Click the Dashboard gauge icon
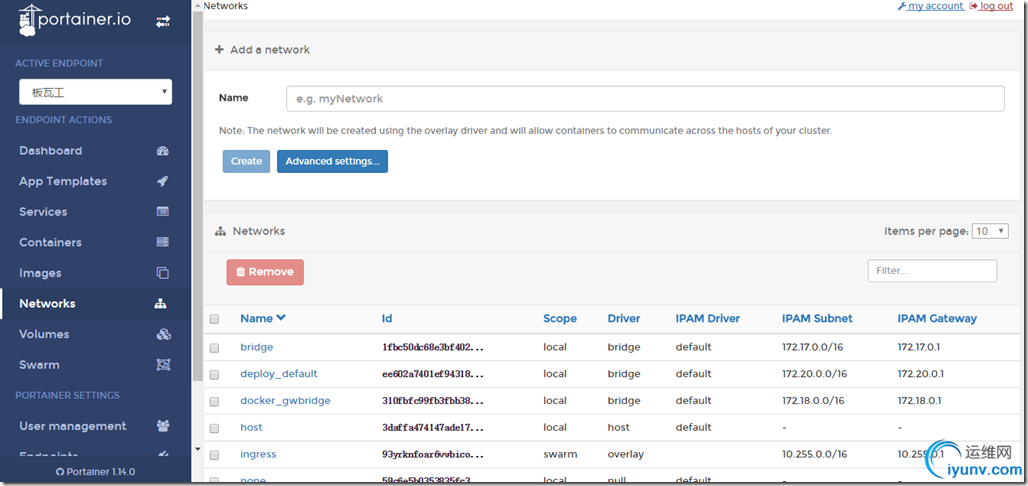The height and width of the screenshot is (486, 1028). click(x=163, y=151)
